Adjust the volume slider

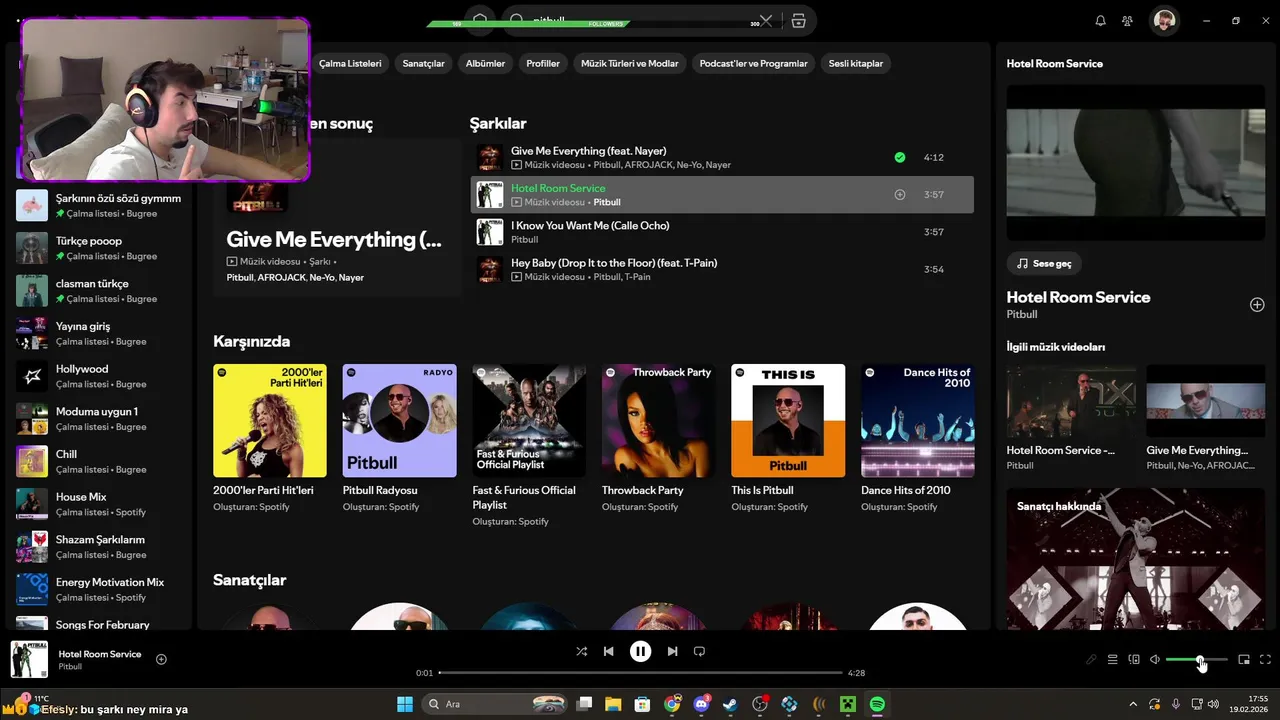1196,660
